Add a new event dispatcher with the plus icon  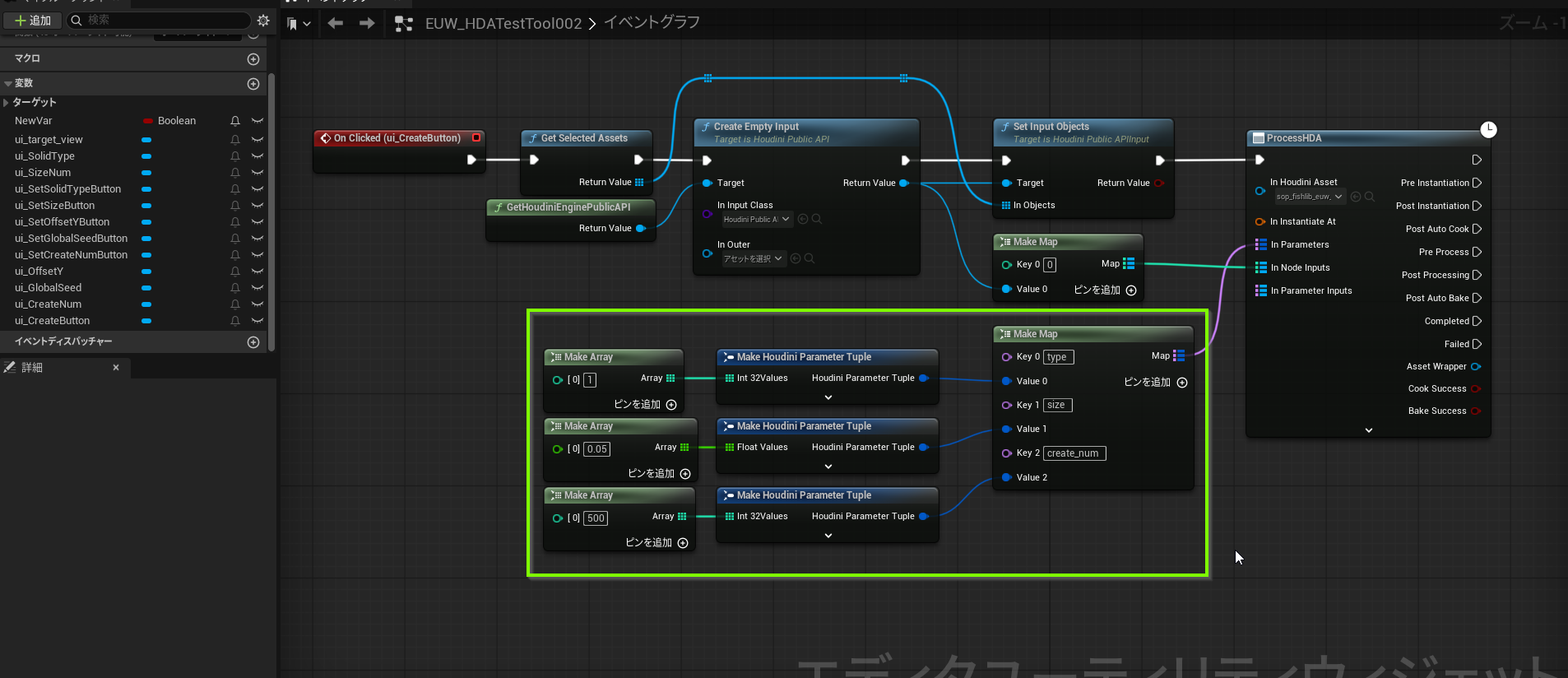pos(253,342)
